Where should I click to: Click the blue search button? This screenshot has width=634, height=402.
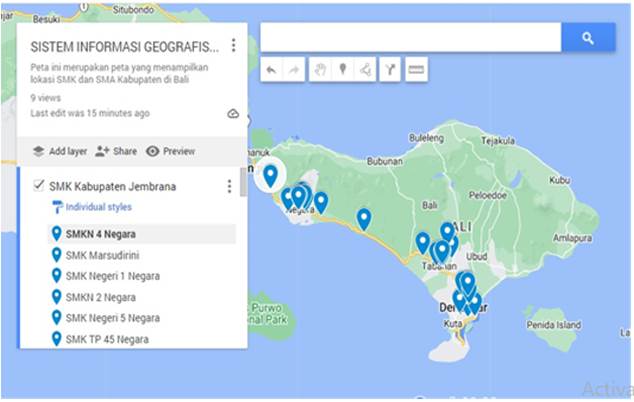point(588,38)
